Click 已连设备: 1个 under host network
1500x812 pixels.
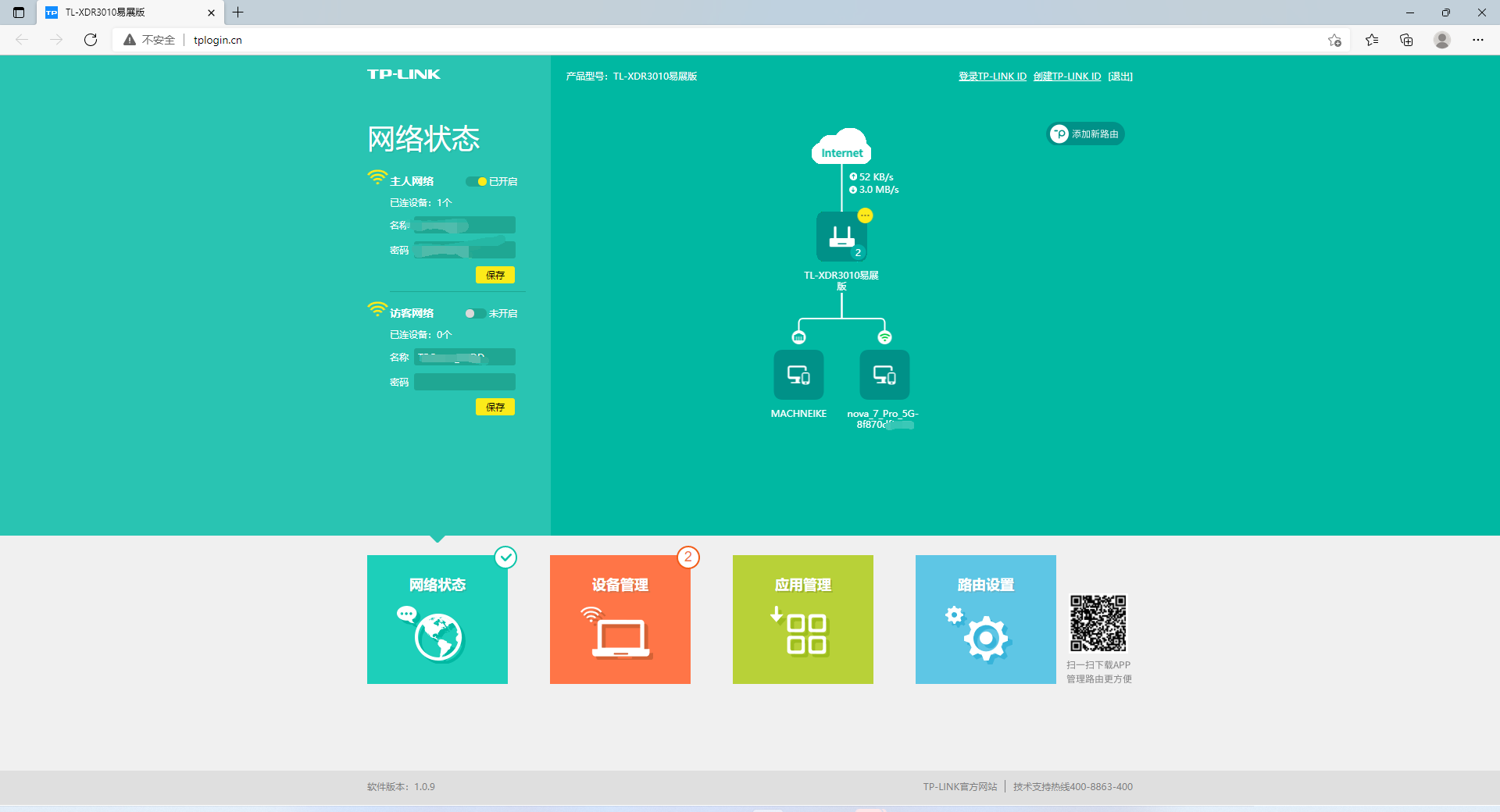point(421,203)
